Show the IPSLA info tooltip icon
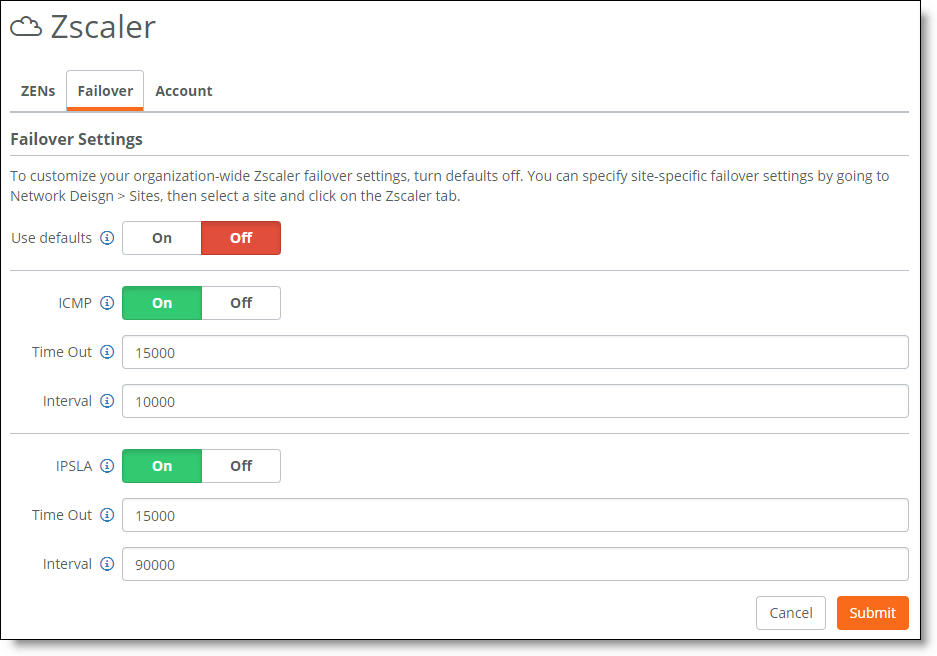This screenshot has height=656, width=937. click(107, 466)
